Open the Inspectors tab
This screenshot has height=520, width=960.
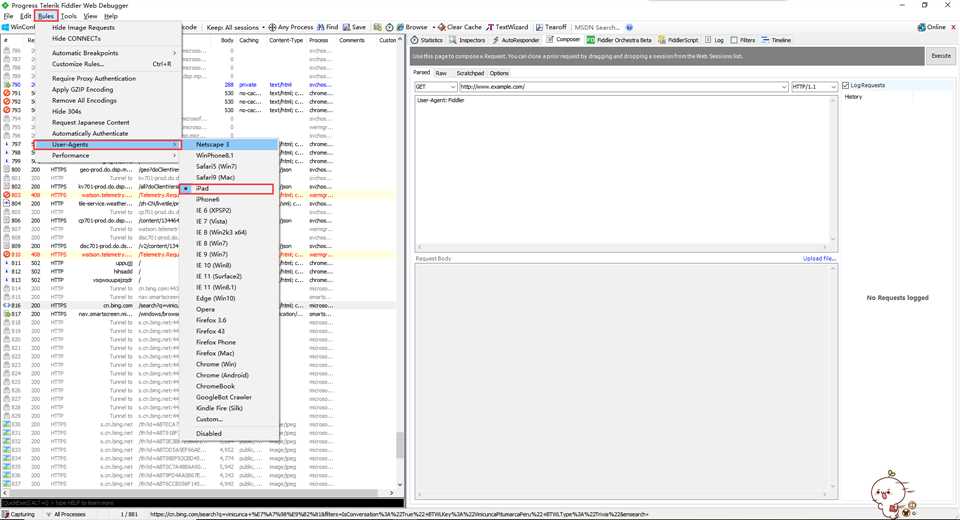[467, 40]
